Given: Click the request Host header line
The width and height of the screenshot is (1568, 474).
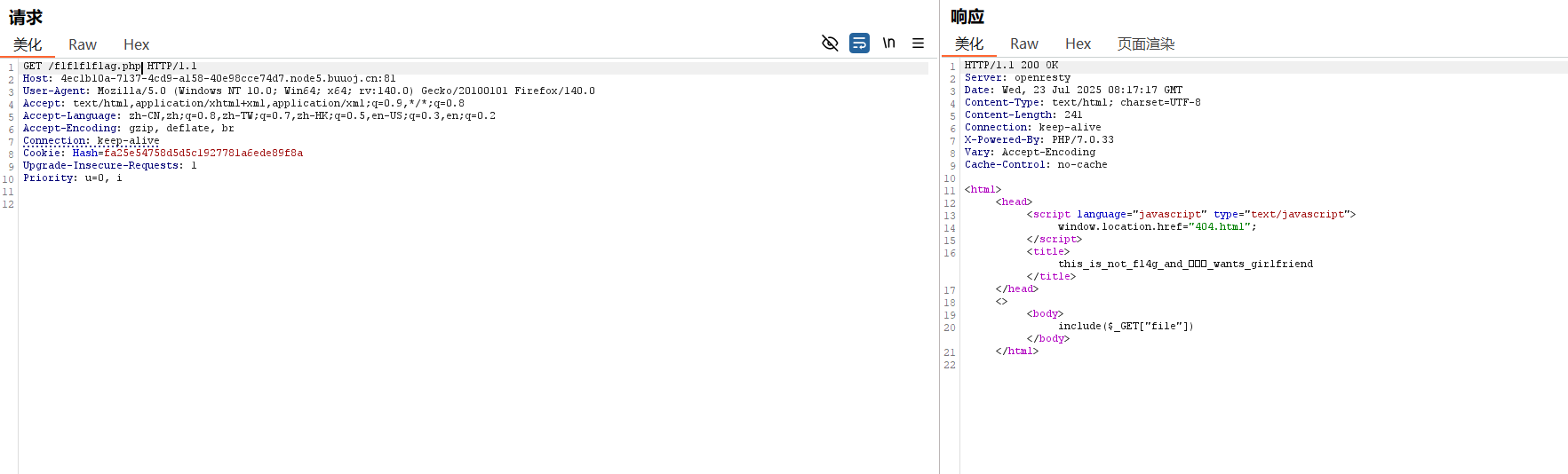Looking at the screenshot, I should pos(210,79).
